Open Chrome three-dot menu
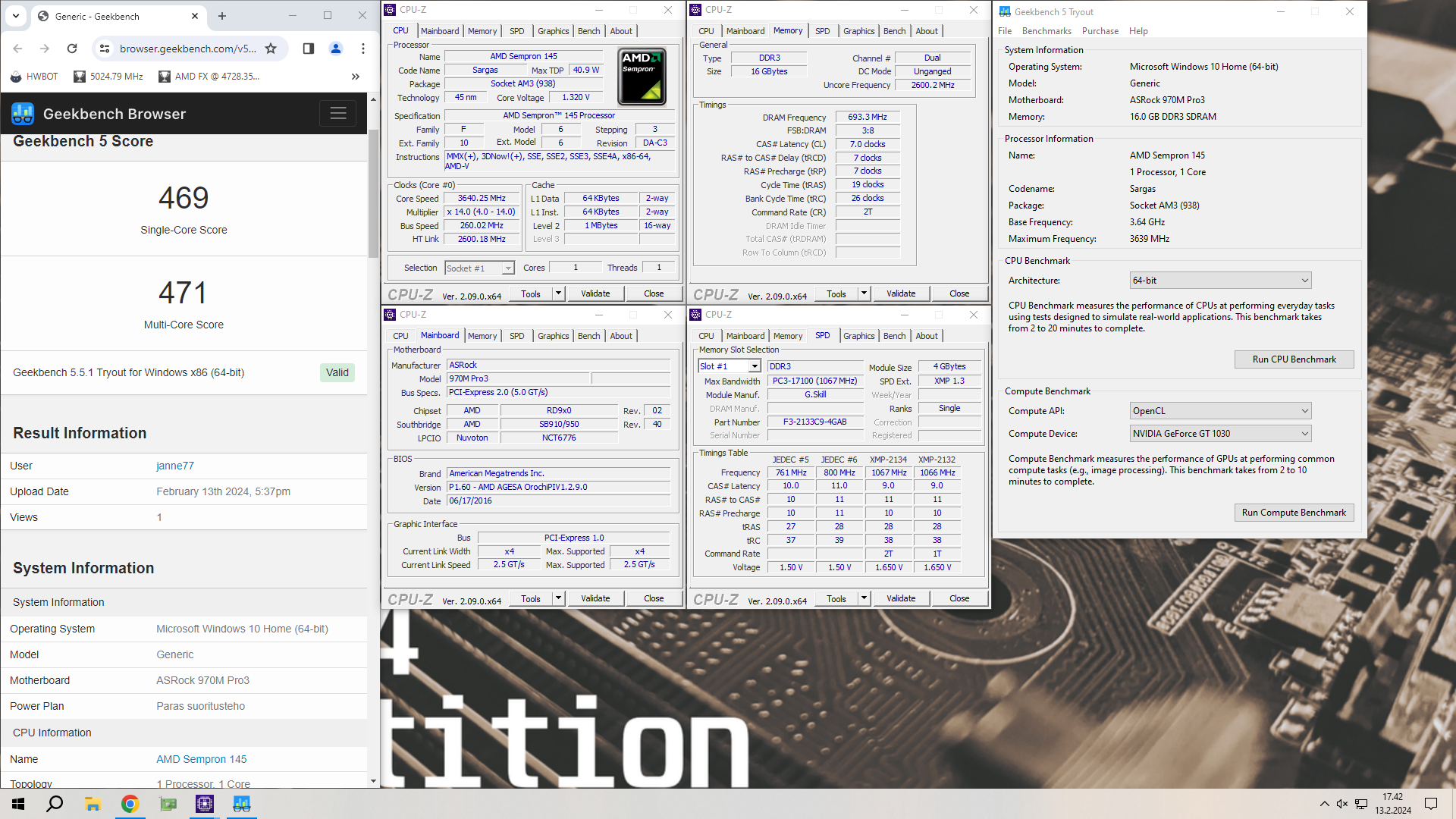 pyautogui.click(x=363, y=49)
